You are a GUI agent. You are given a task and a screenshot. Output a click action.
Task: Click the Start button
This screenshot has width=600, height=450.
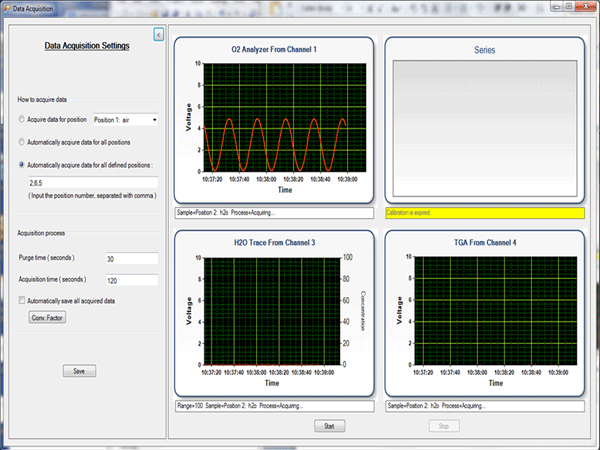pyautogui.click(x=329, y=426)
